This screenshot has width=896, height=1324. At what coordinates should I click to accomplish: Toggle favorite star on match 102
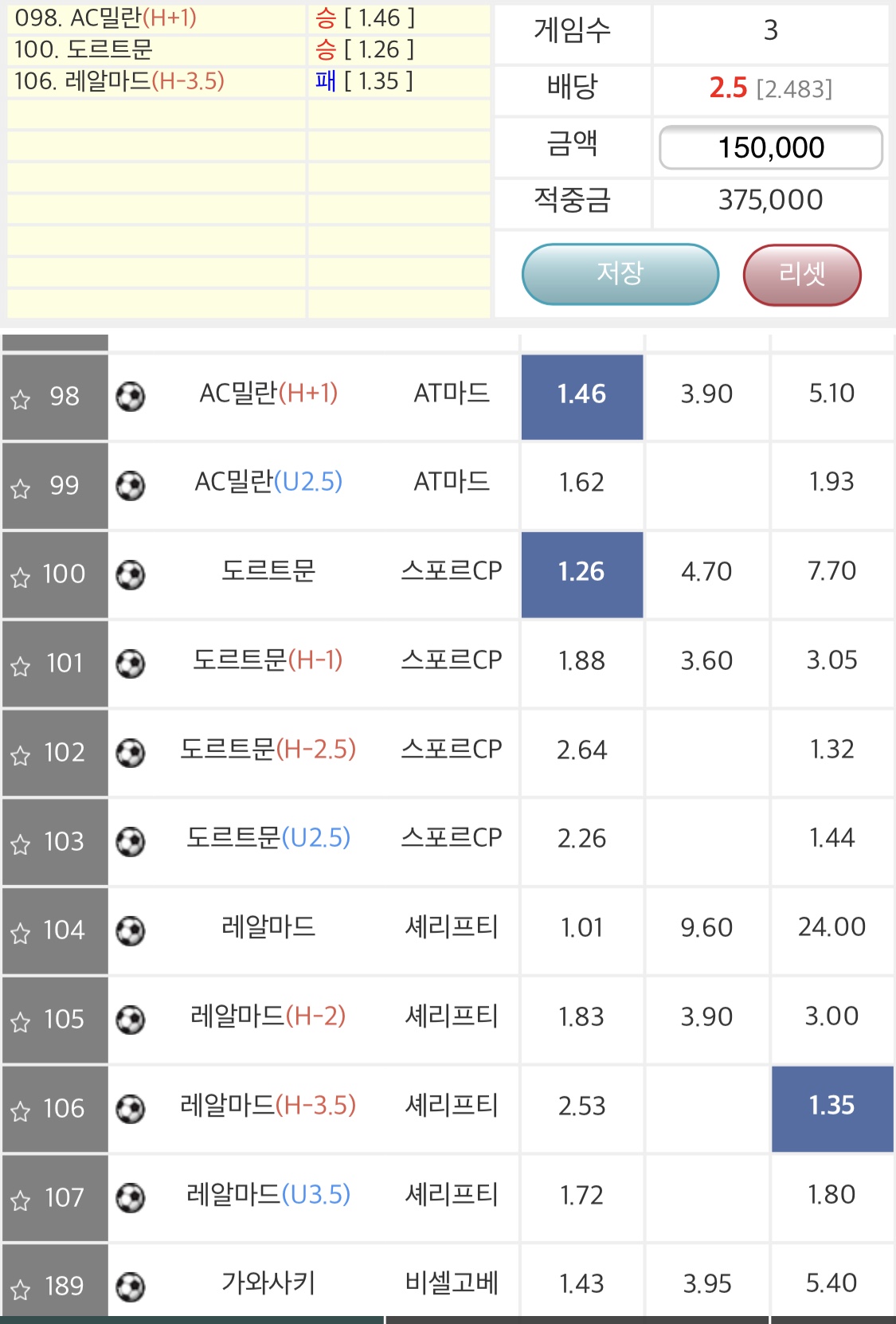(21, 755)
